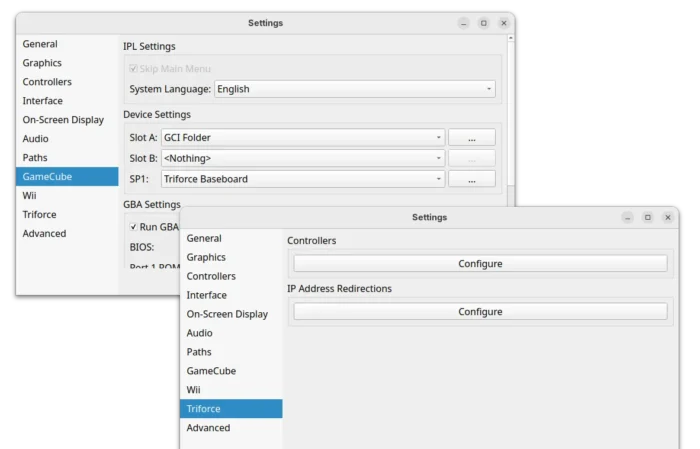Select Interface in the front window sidebar
The image size is (700, 449).
207,295
